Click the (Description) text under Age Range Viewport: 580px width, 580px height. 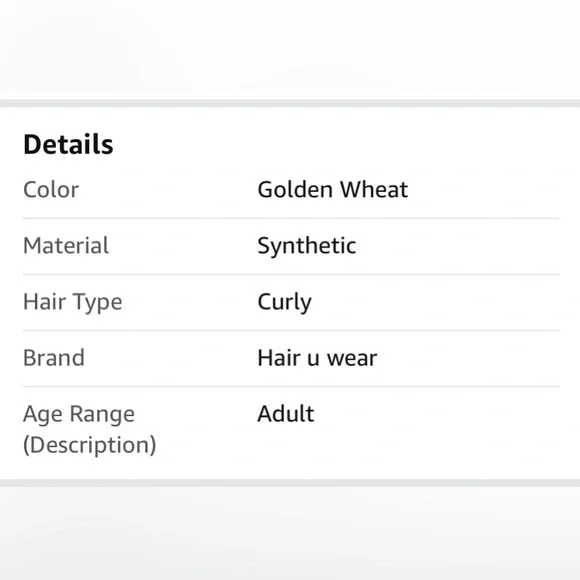coord(90,445)
